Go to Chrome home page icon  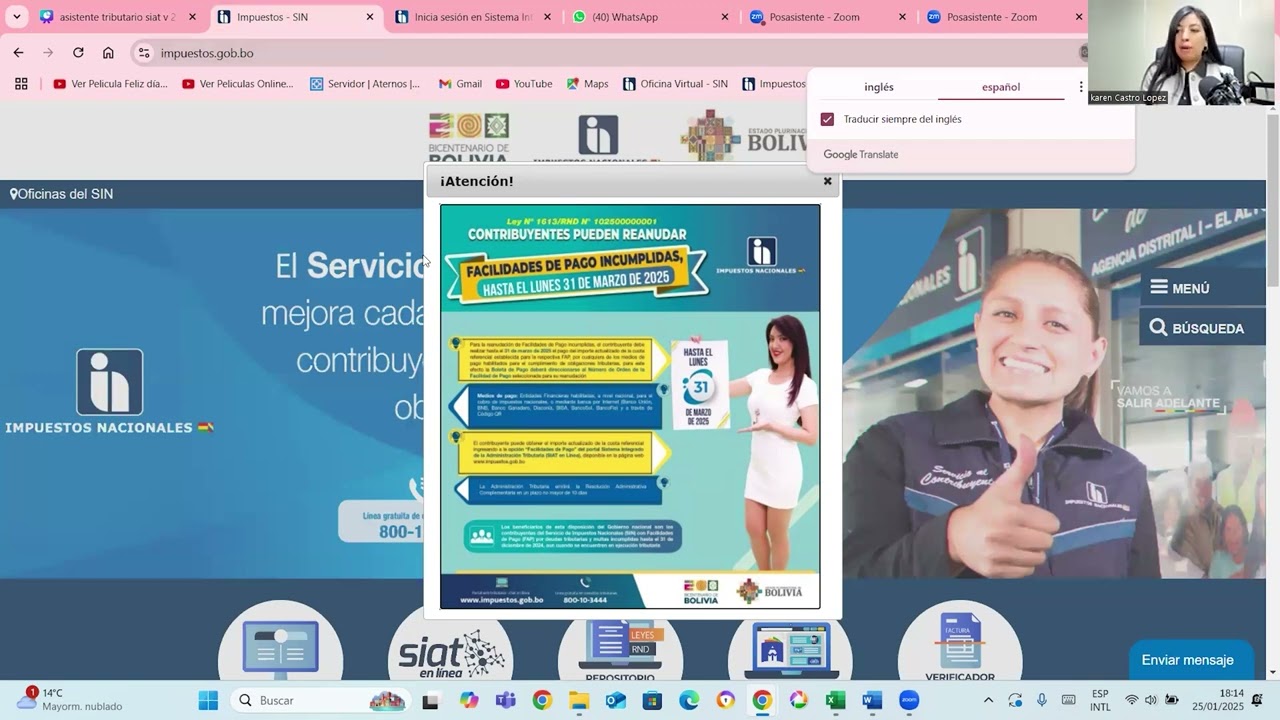click(108, 53)
